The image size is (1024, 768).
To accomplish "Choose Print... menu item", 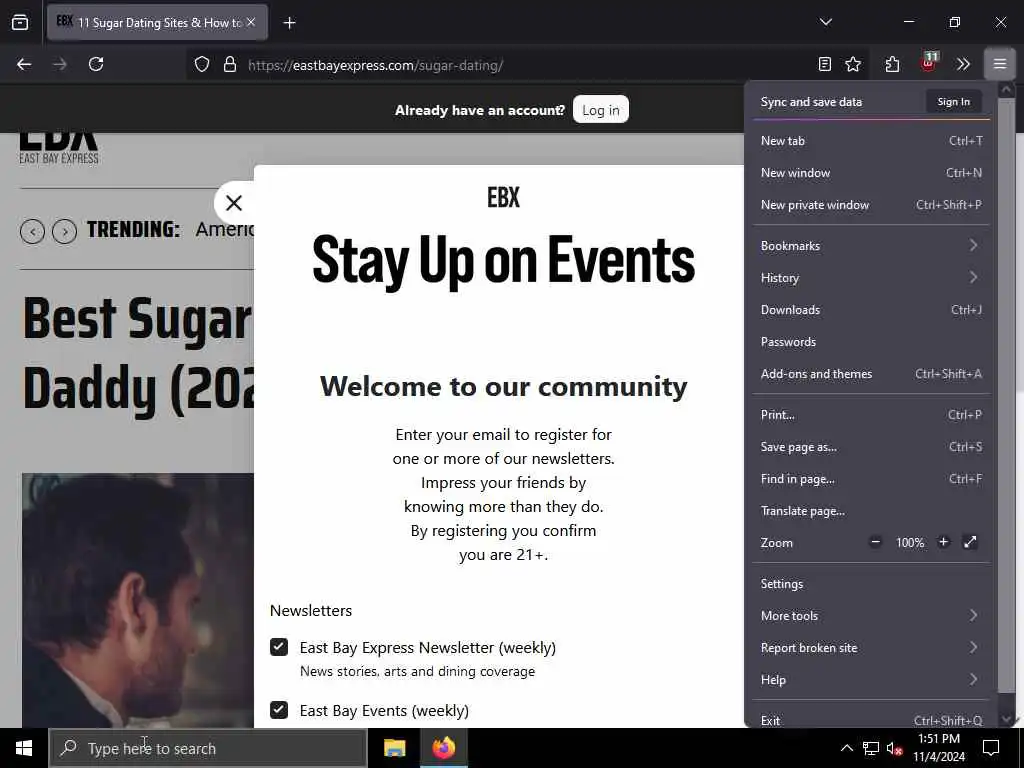I will tap(871, 415).
